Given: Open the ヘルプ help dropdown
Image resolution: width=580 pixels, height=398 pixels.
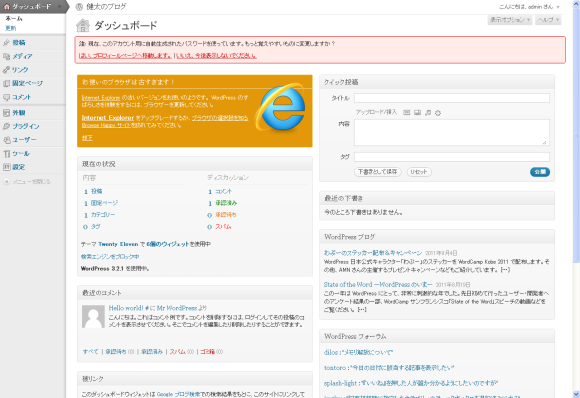Looking at the screenshot, I should point(548,20).
